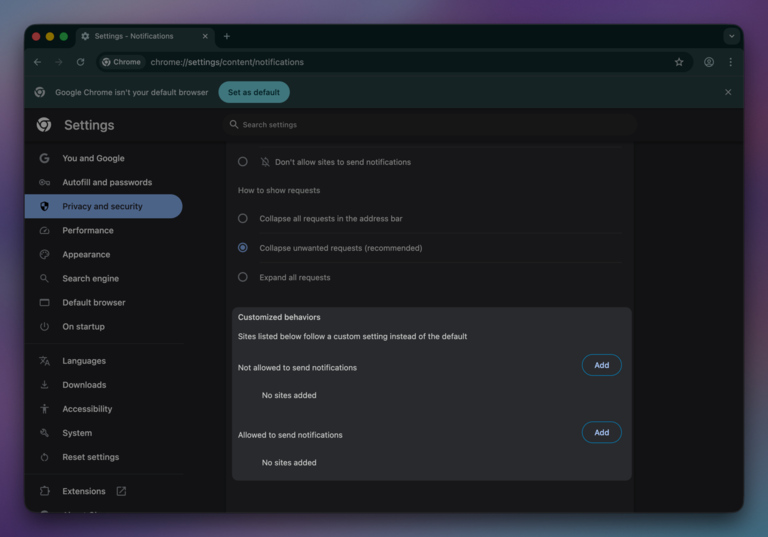
Task: Click the shield icon for Privacy
Action: [45, 206]
